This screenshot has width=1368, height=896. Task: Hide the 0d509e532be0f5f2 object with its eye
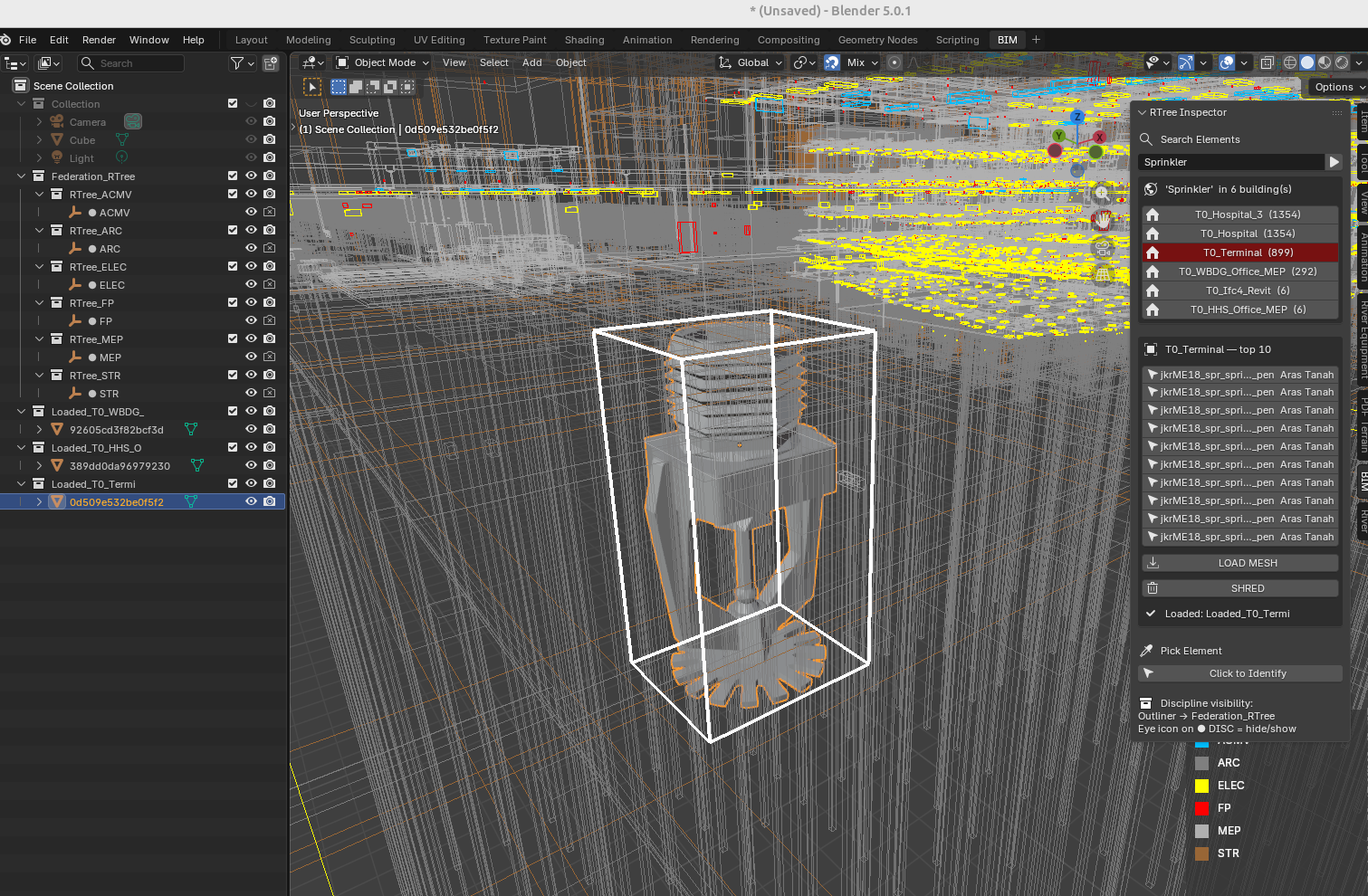point(252,501)
